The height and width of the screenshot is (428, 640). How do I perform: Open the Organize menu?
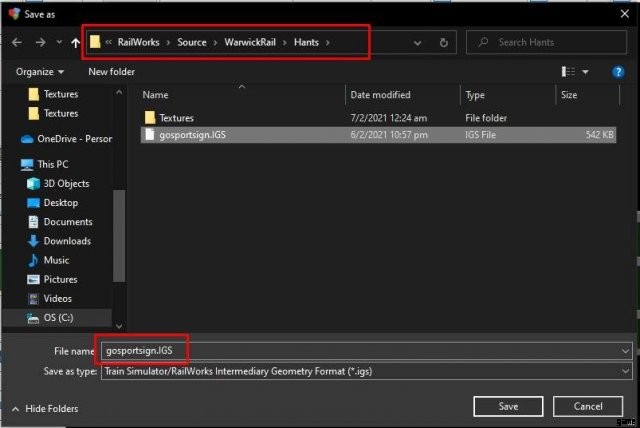tap(40, 72)
